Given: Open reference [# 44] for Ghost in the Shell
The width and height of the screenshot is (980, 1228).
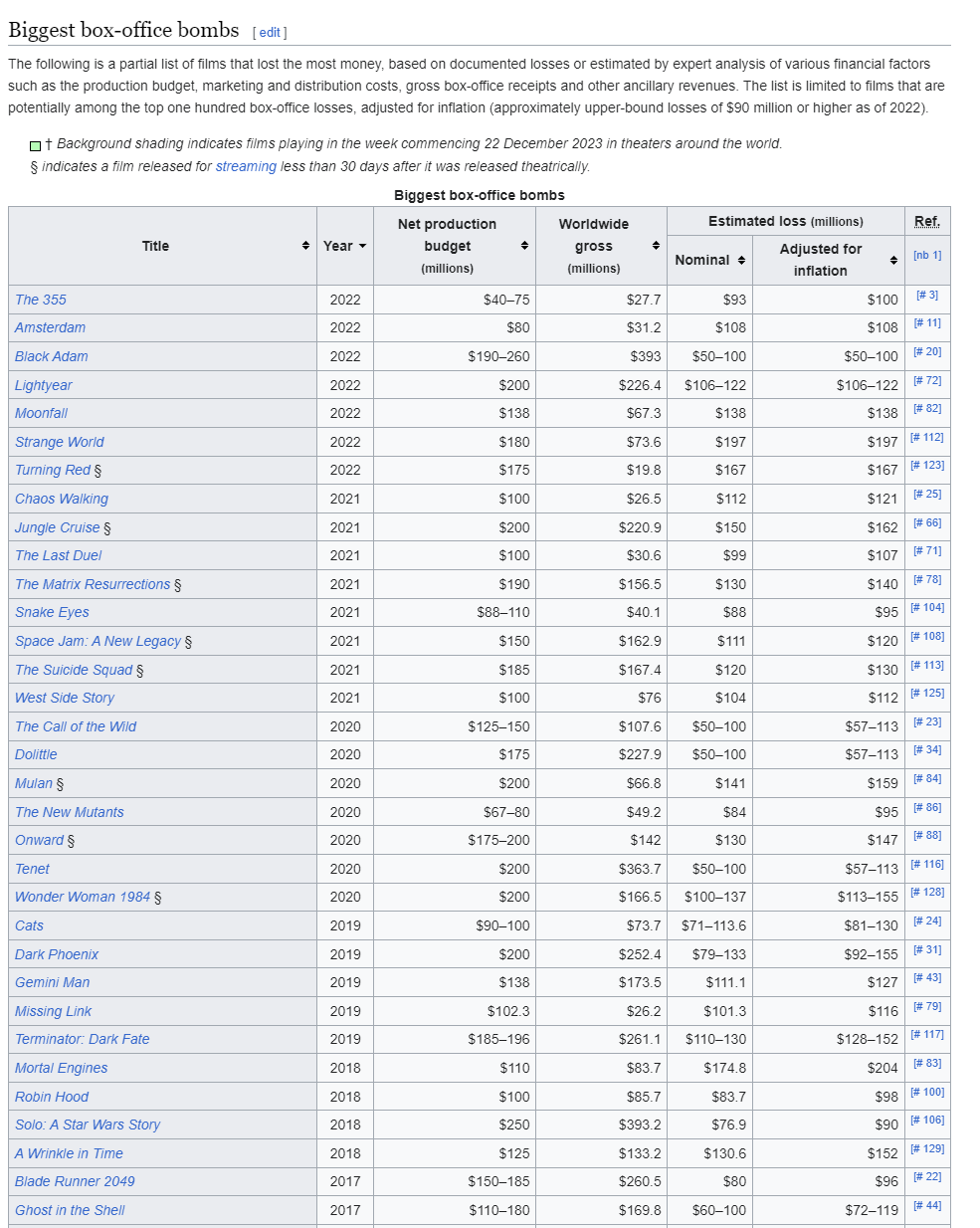Looking at the screenshot, I should coord(927,1206).
